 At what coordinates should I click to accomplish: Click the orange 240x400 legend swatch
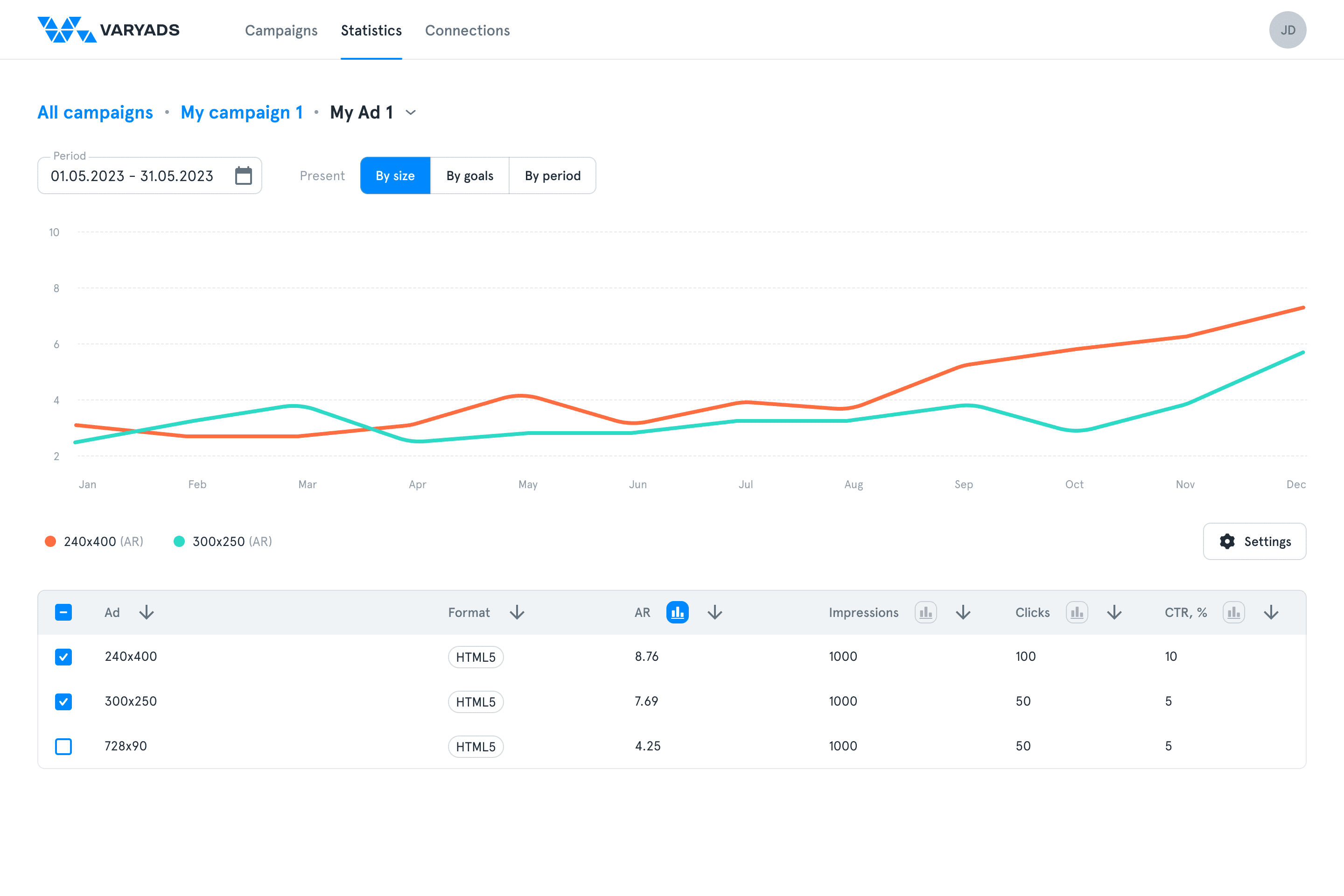50,541
